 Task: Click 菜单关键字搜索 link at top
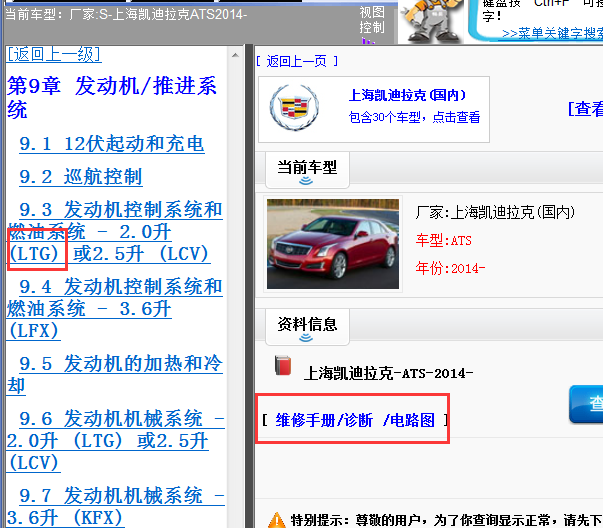point(552,33)
